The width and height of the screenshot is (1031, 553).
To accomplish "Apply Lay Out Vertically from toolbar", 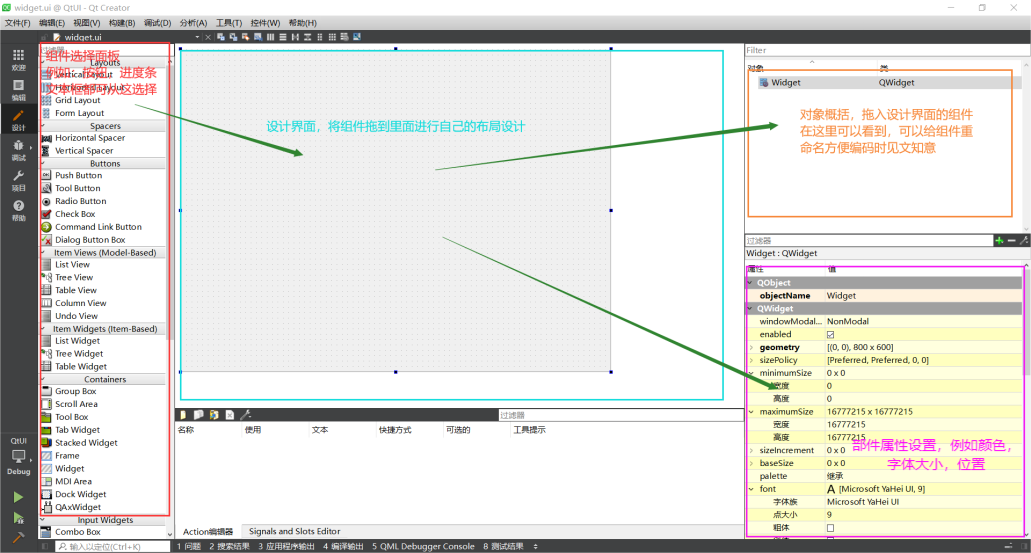I will point(283,37).
